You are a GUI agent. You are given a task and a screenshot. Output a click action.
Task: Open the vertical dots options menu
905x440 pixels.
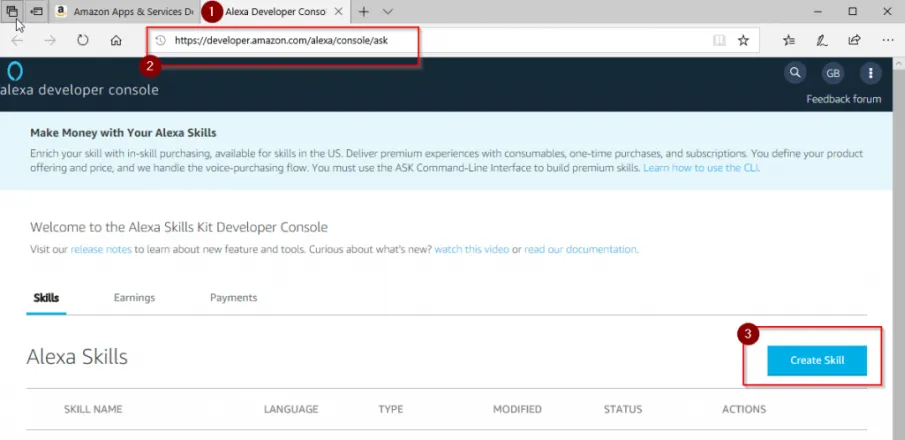(870, 73)
